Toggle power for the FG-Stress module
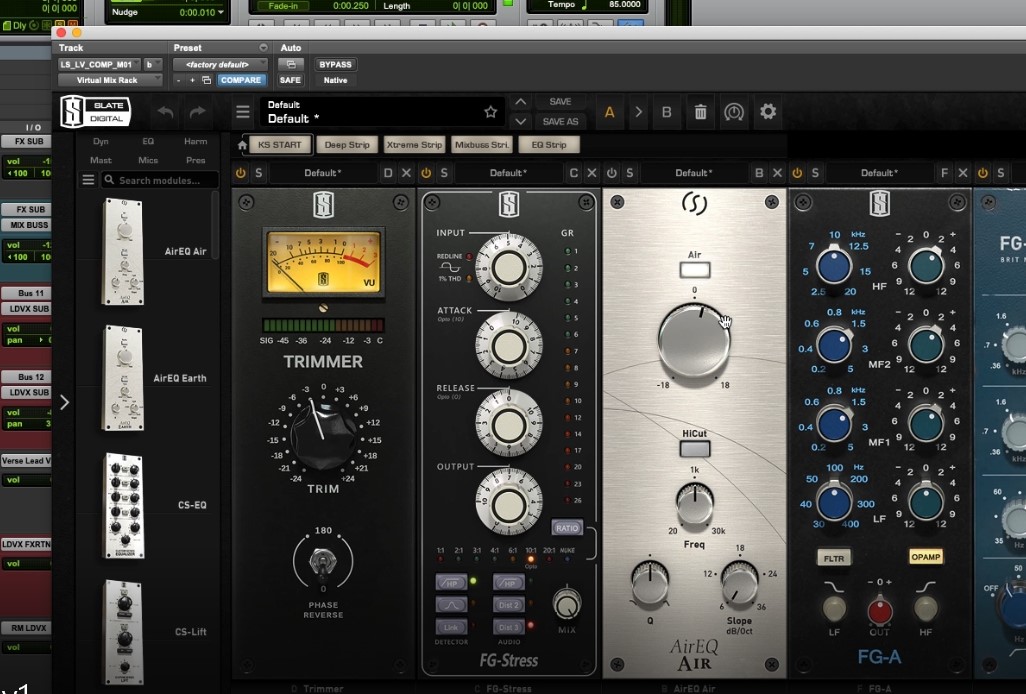The image size is (1026, 694). point(426,173)
